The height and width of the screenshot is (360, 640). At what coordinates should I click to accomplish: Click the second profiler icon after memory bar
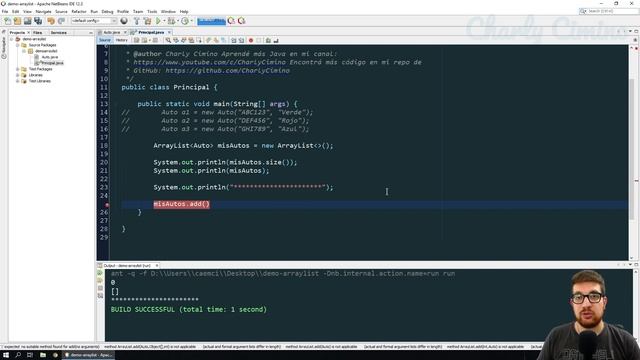tap(242, 21)
